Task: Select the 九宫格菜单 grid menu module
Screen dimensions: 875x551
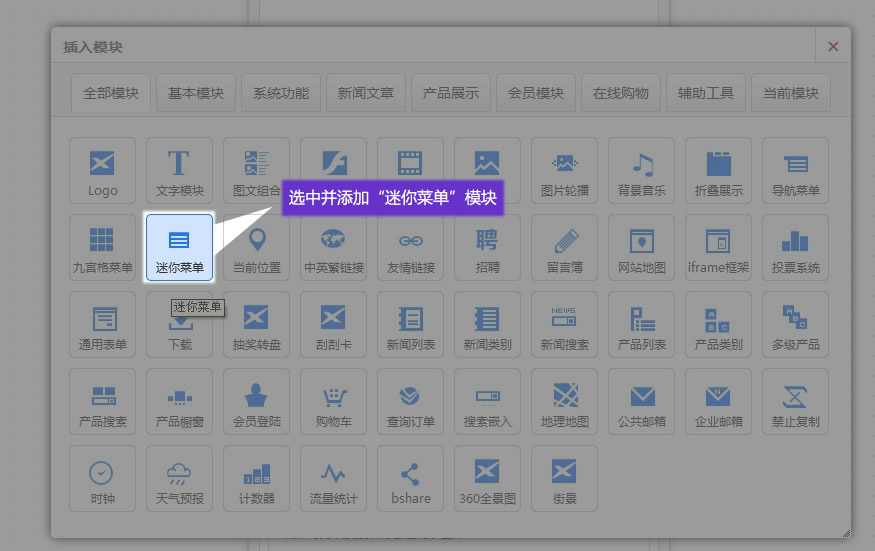Action: [102, 247]
